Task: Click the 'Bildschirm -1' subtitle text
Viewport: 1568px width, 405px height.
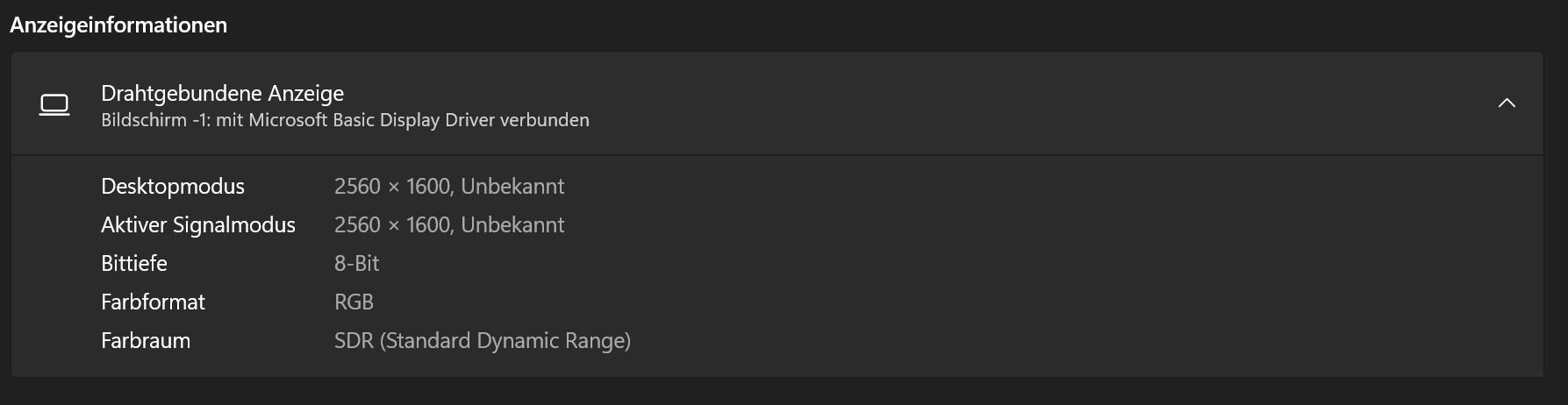Action: [154, 120]
